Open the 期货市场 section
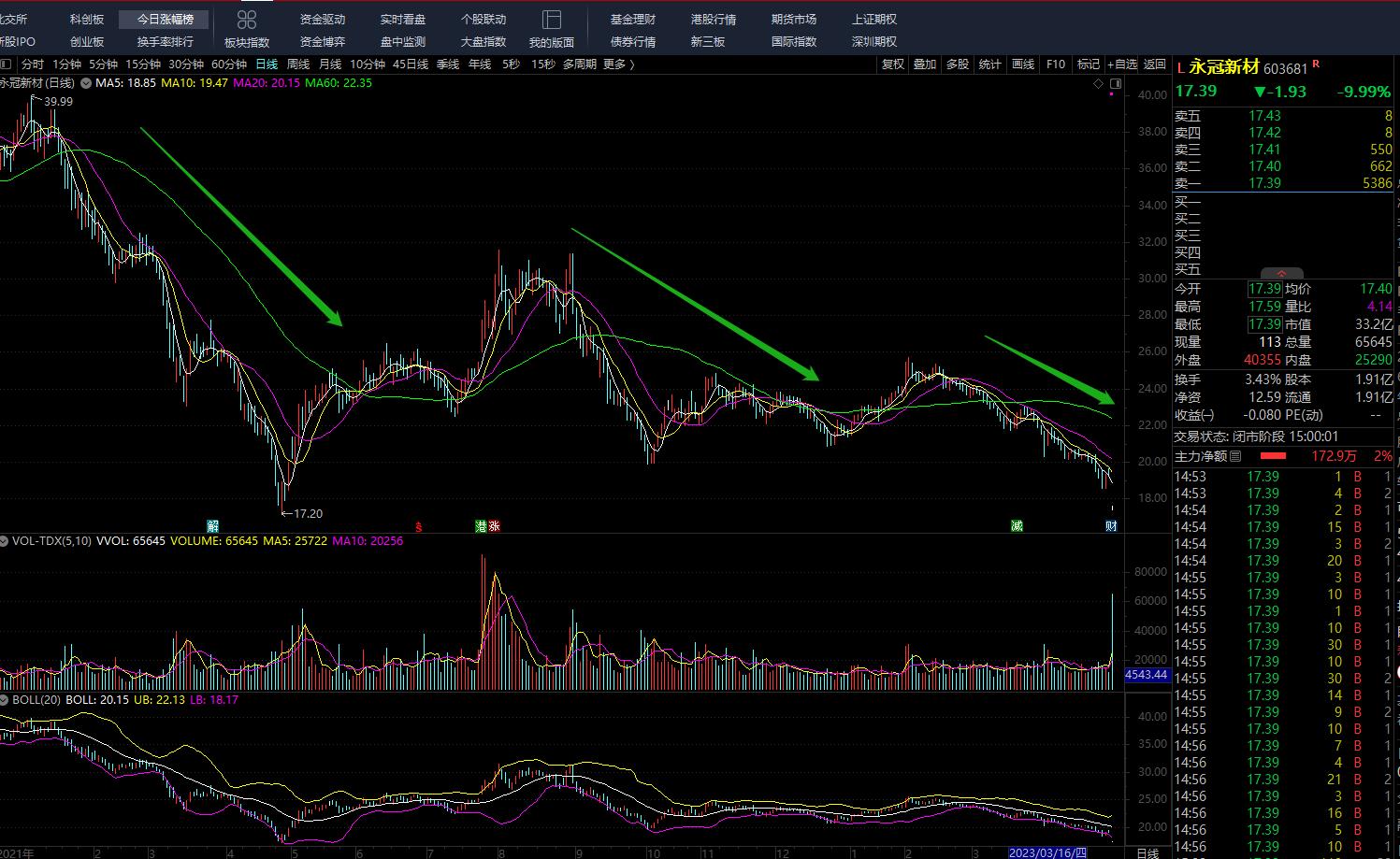 794,20
